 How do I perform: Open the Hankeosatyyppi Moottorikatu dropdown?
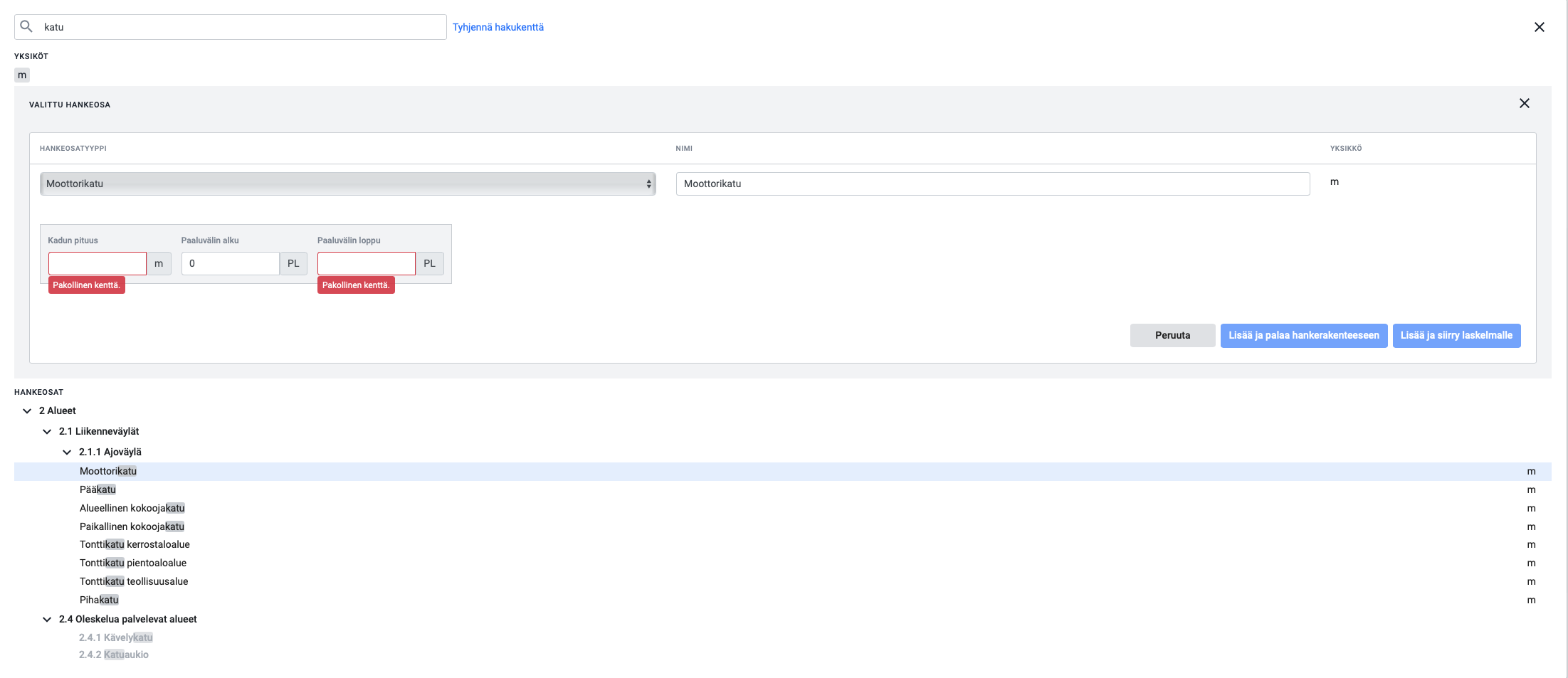coord(347,184)
